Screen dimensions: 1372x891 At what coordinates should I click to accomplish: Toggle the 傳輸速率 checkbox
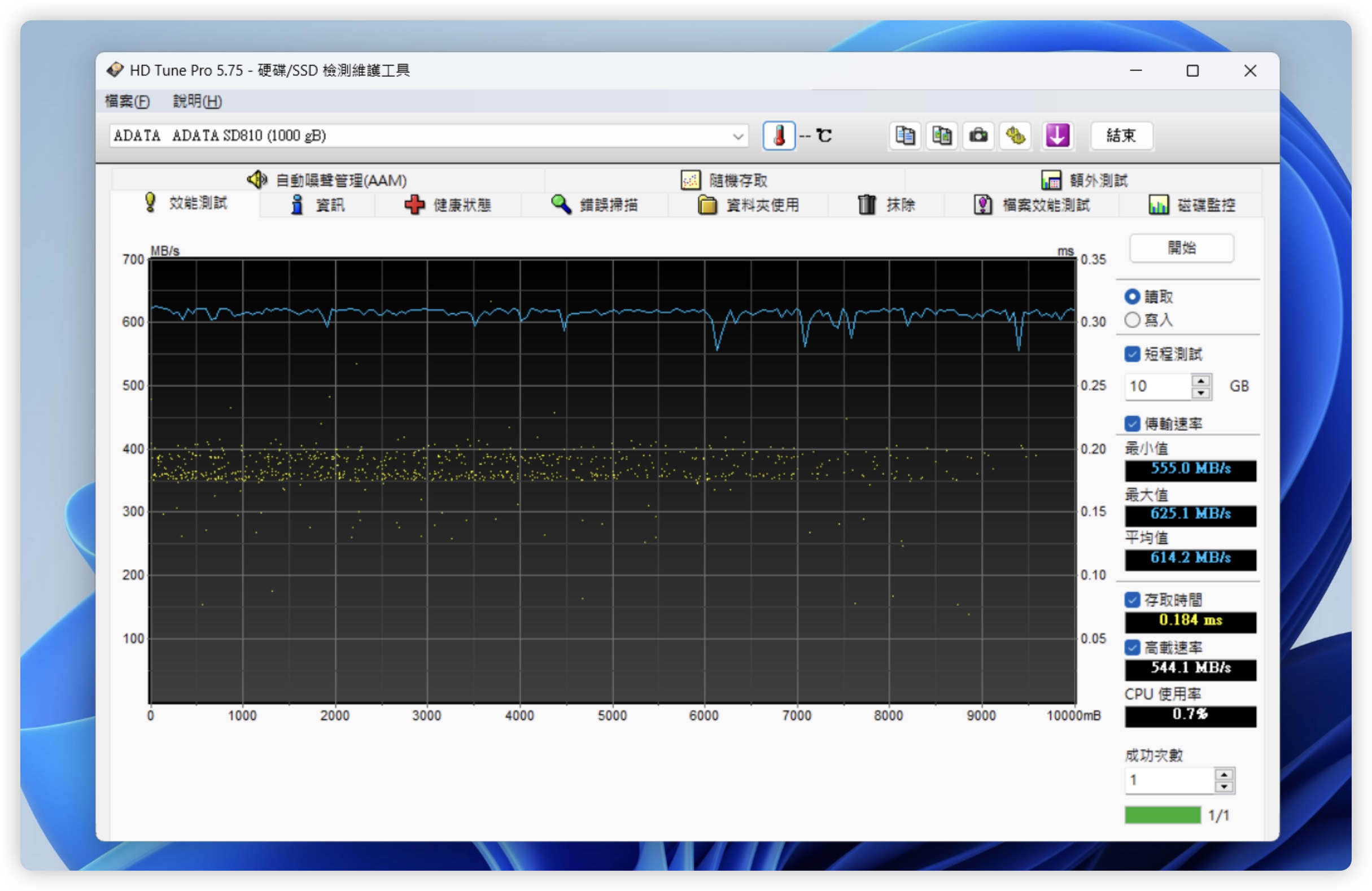pos(1131,424)
